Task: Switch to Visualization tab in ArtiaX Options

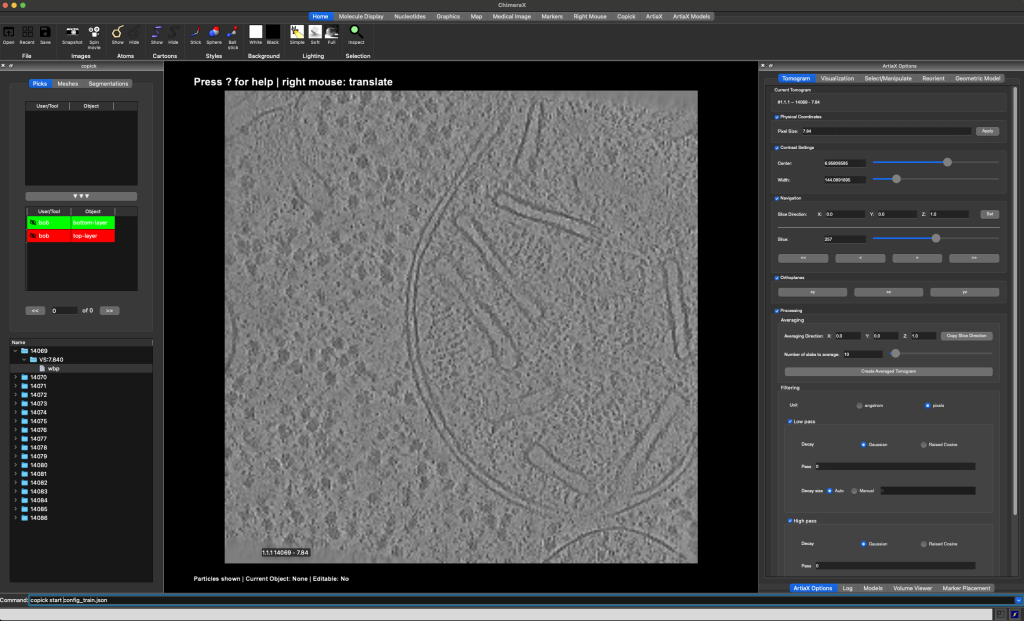Action: coord(837,78)
